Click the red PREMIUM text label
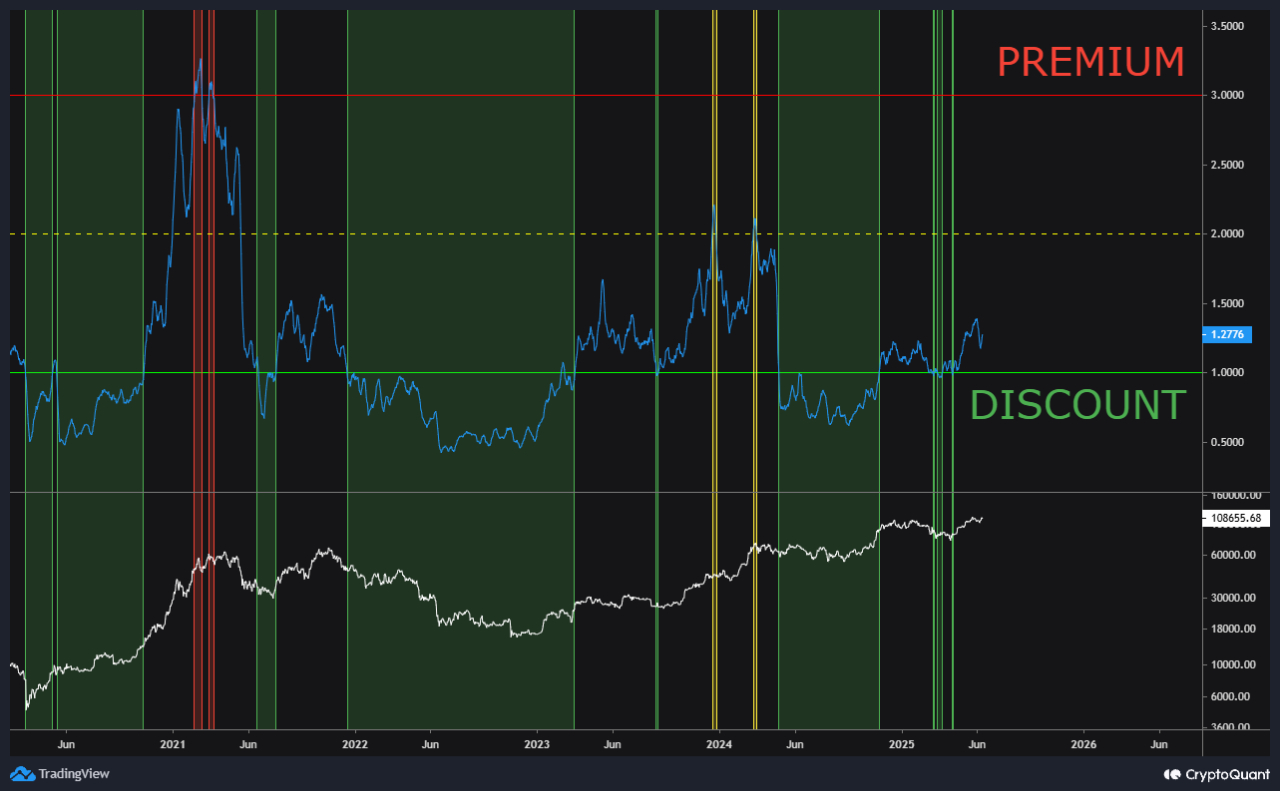This screenshot has width=1280, height=791. 1089,62
